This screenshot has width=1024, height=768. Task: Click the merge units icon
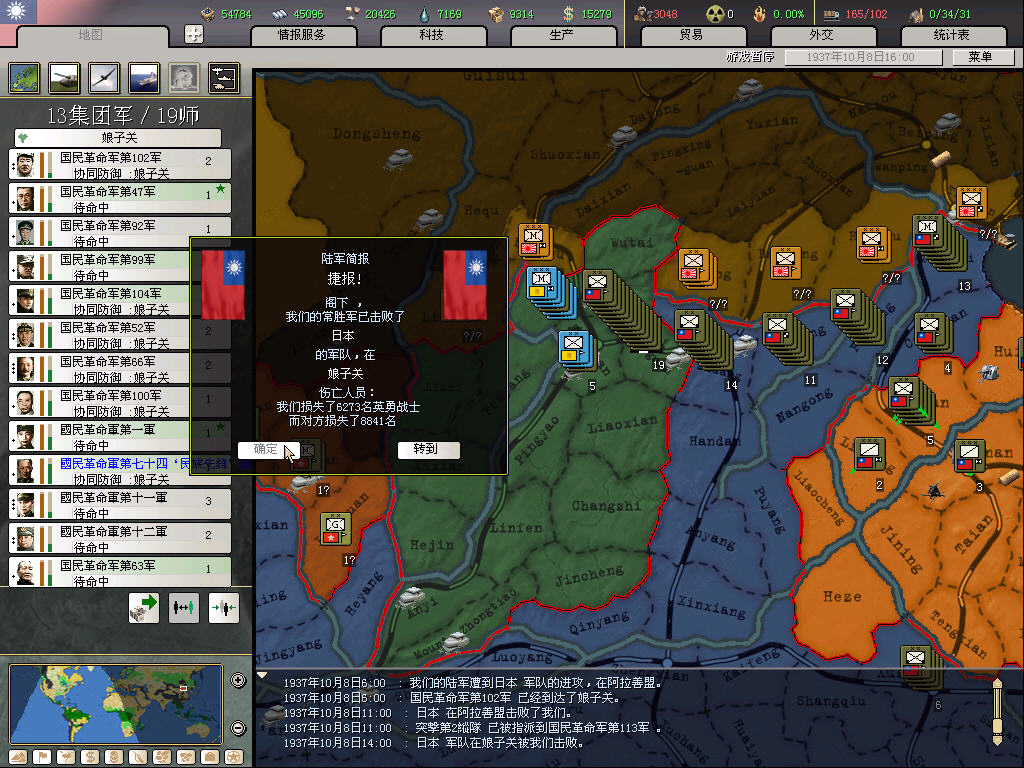(223, 608)
